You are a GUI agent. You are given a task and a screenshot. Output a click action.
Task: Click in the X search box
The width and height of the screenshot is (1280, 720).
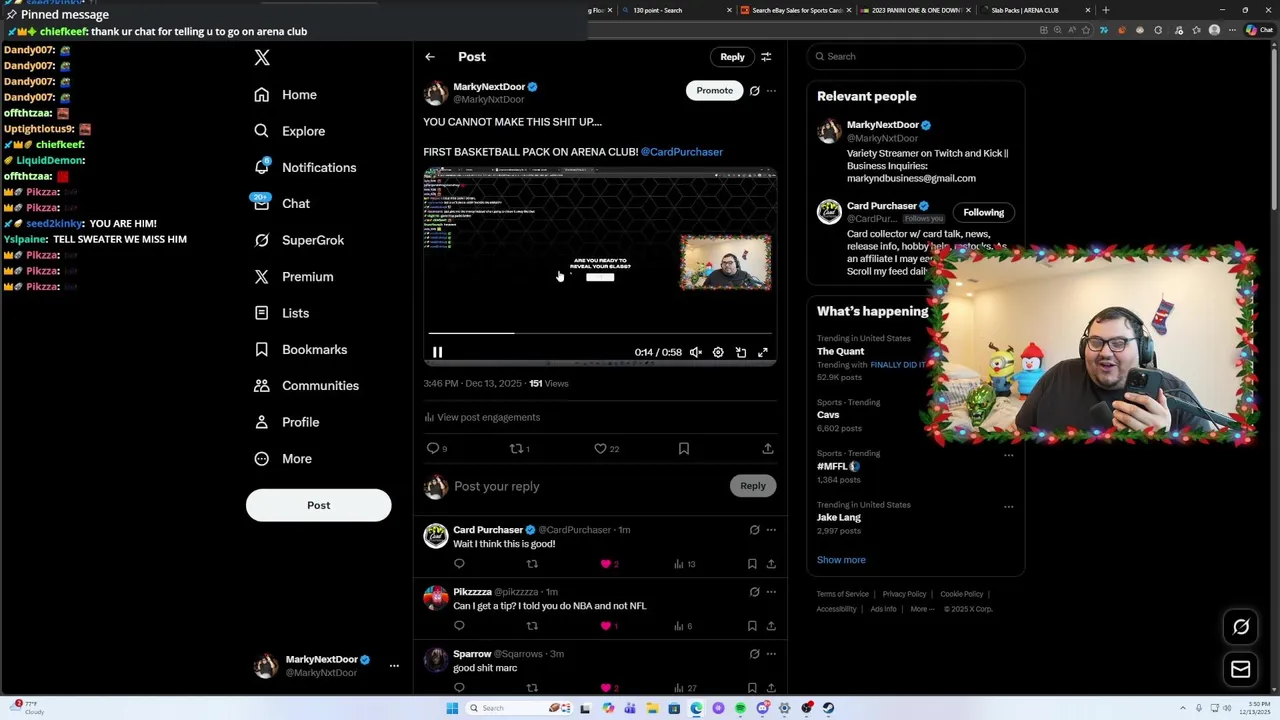(916, 57)
